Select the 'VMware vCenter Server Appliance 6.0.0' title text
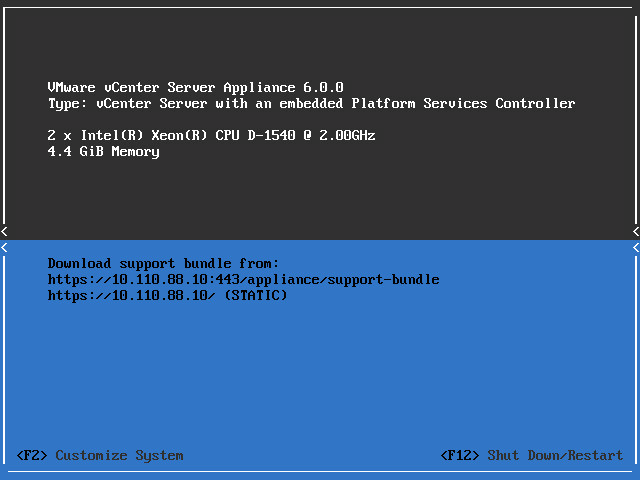 [x=196, y=87]
